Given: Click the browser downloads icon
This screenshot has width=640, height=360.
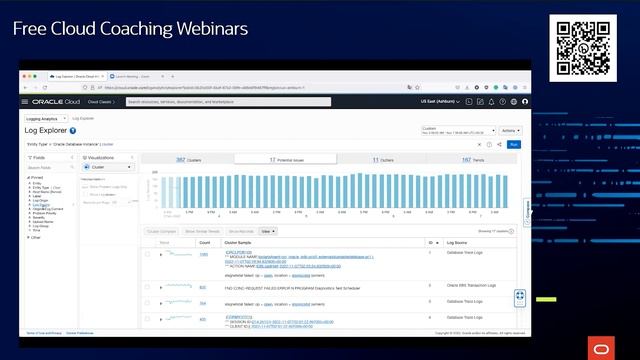Looking at the screenshot, I should (467, 87).
